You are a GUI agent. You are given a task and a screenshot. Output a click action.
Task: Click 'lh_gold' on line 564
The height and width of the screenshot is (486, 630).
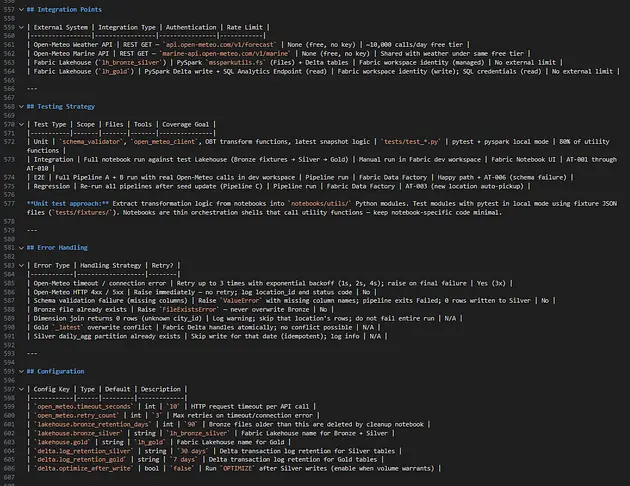(116, 71)
